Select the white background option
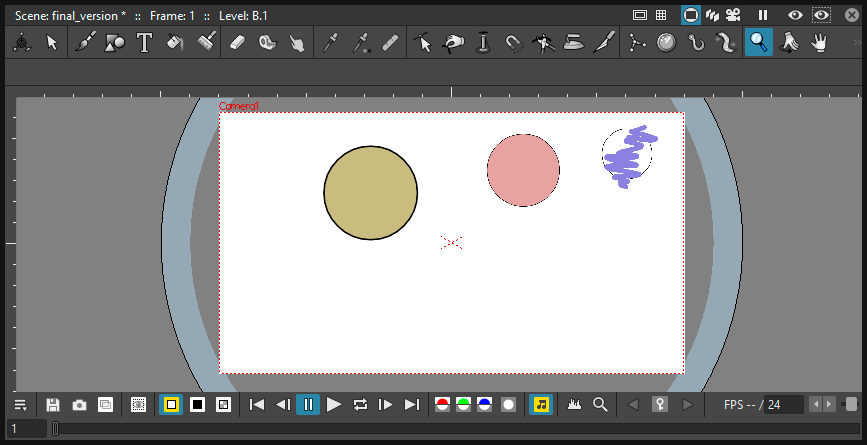Image resolution: width=867 pixels, height=445 pixels. (x=171, y=405)
